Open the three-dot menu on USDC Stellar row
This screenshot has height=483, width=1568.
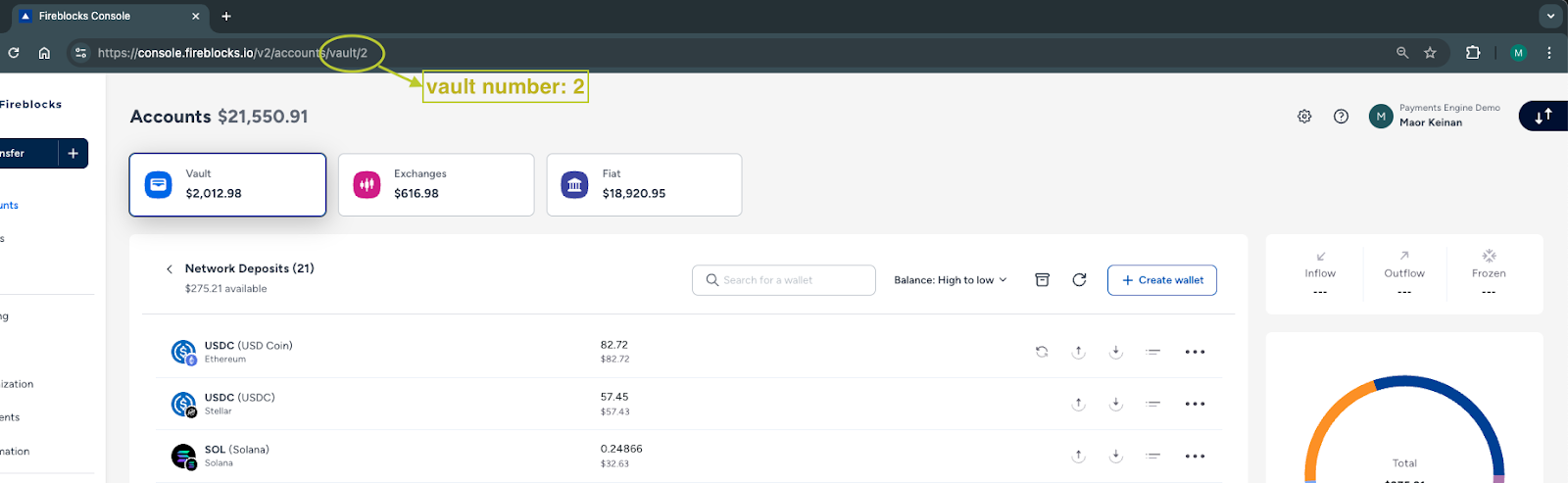pos(1195,404)
